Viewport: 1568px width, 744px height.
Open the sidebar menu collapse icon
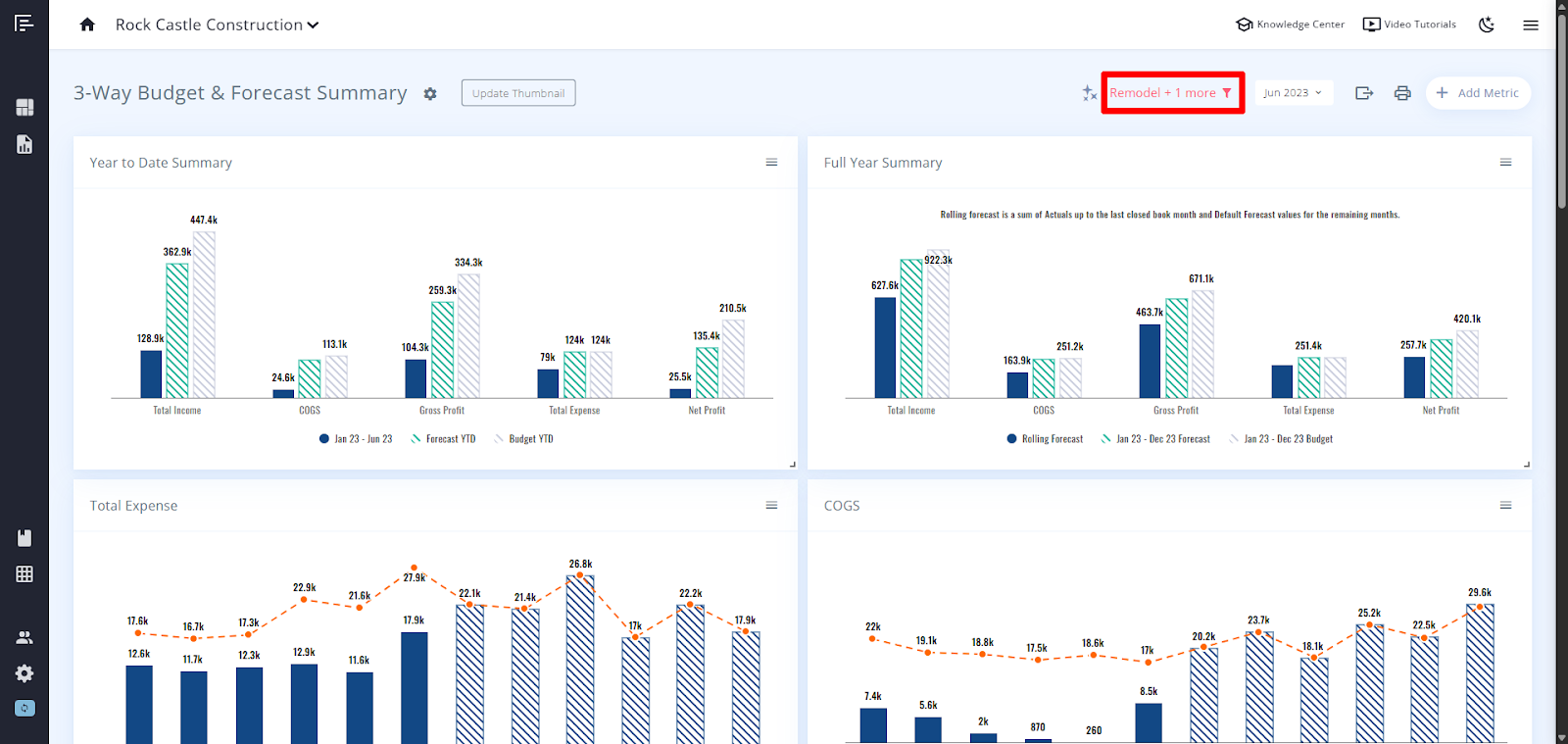[x=24, y=23]
